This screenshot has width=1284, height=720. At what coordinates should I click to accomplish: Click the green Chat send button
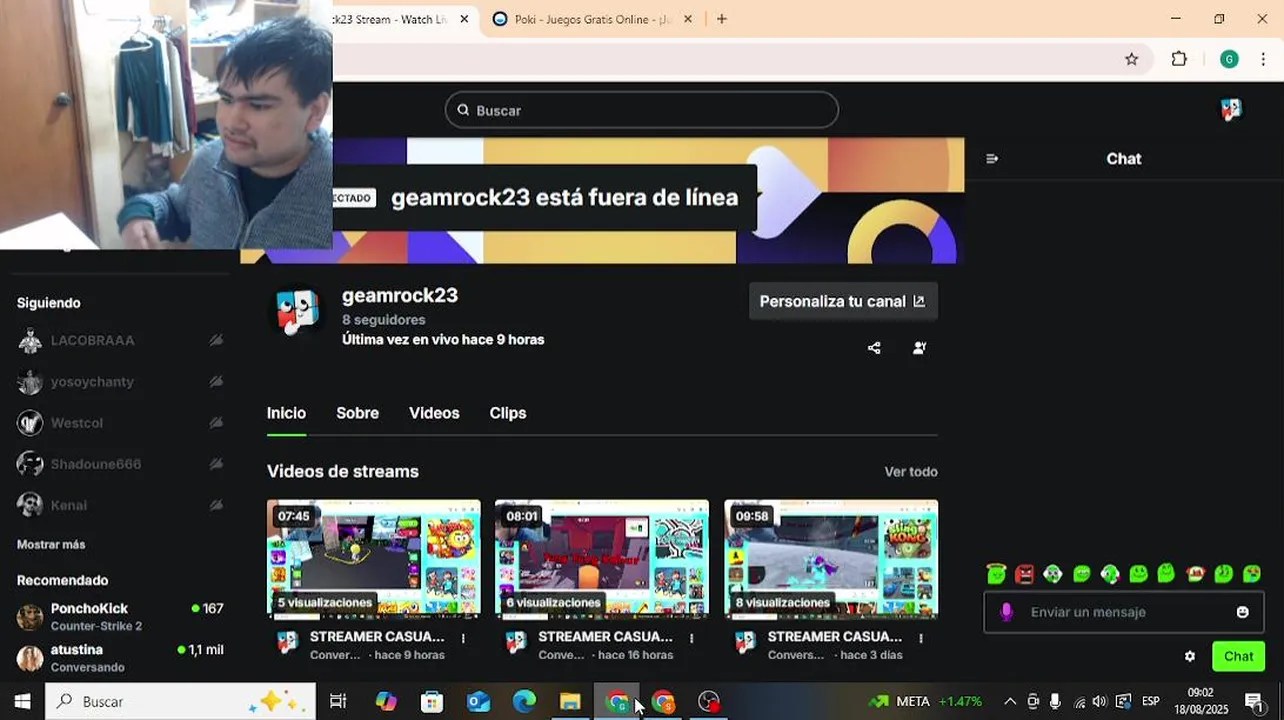click(x=1238, y=657)
